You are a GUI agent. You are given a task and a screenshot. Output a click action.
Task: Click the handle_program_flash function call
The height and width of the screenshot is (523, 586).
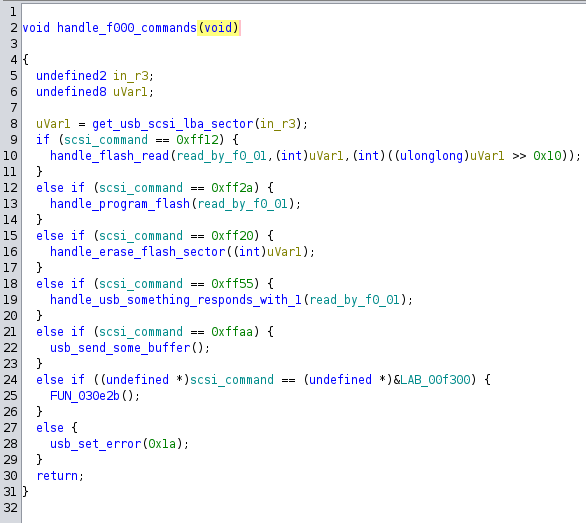pyautogui.click(x=120, y=204)
